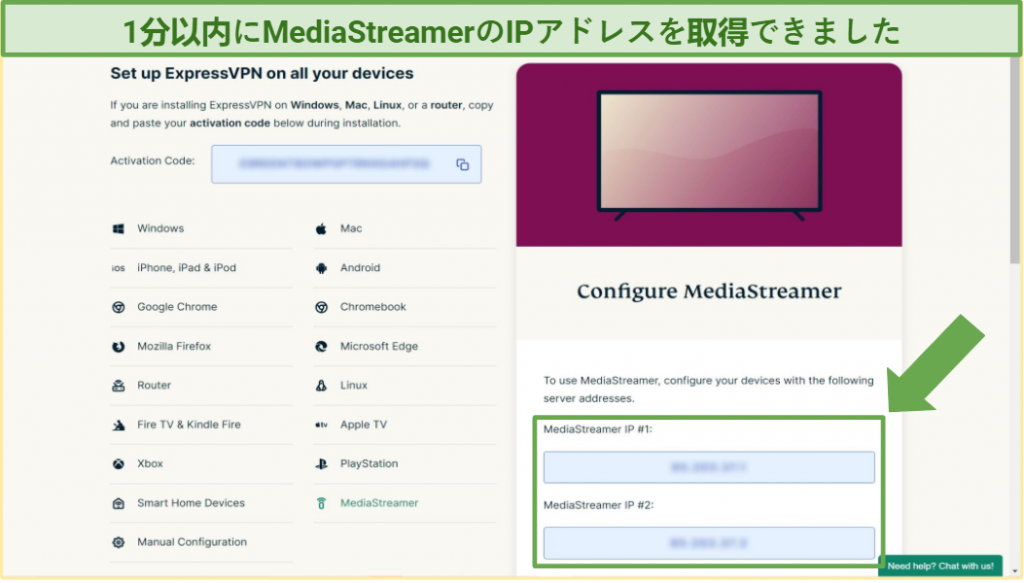This screenshot has height=583, width=1024.
Task: Click the Xbox icon
Action: (118, 464)
